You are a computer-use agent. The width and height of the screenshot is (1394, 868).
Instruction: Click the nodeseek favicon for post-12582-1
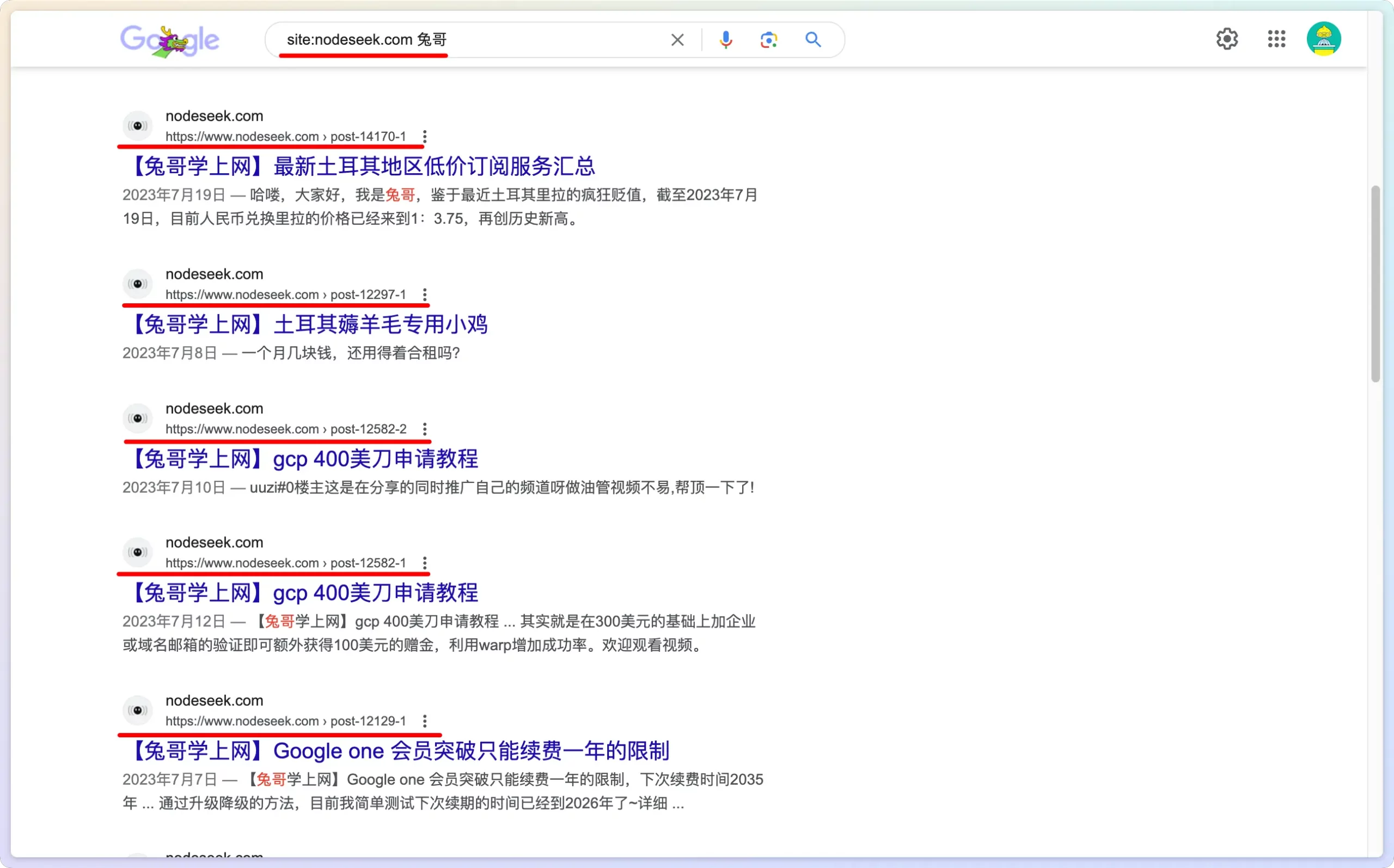[x=138, y=552]
